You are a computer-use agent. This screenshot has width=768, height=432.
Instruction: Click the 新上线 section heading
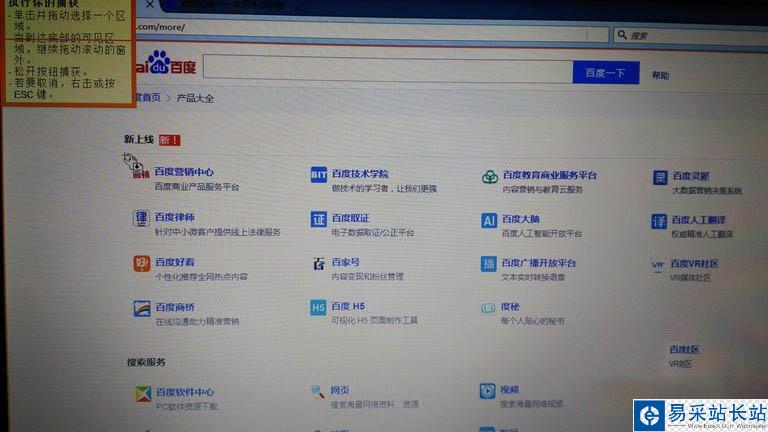139,140
